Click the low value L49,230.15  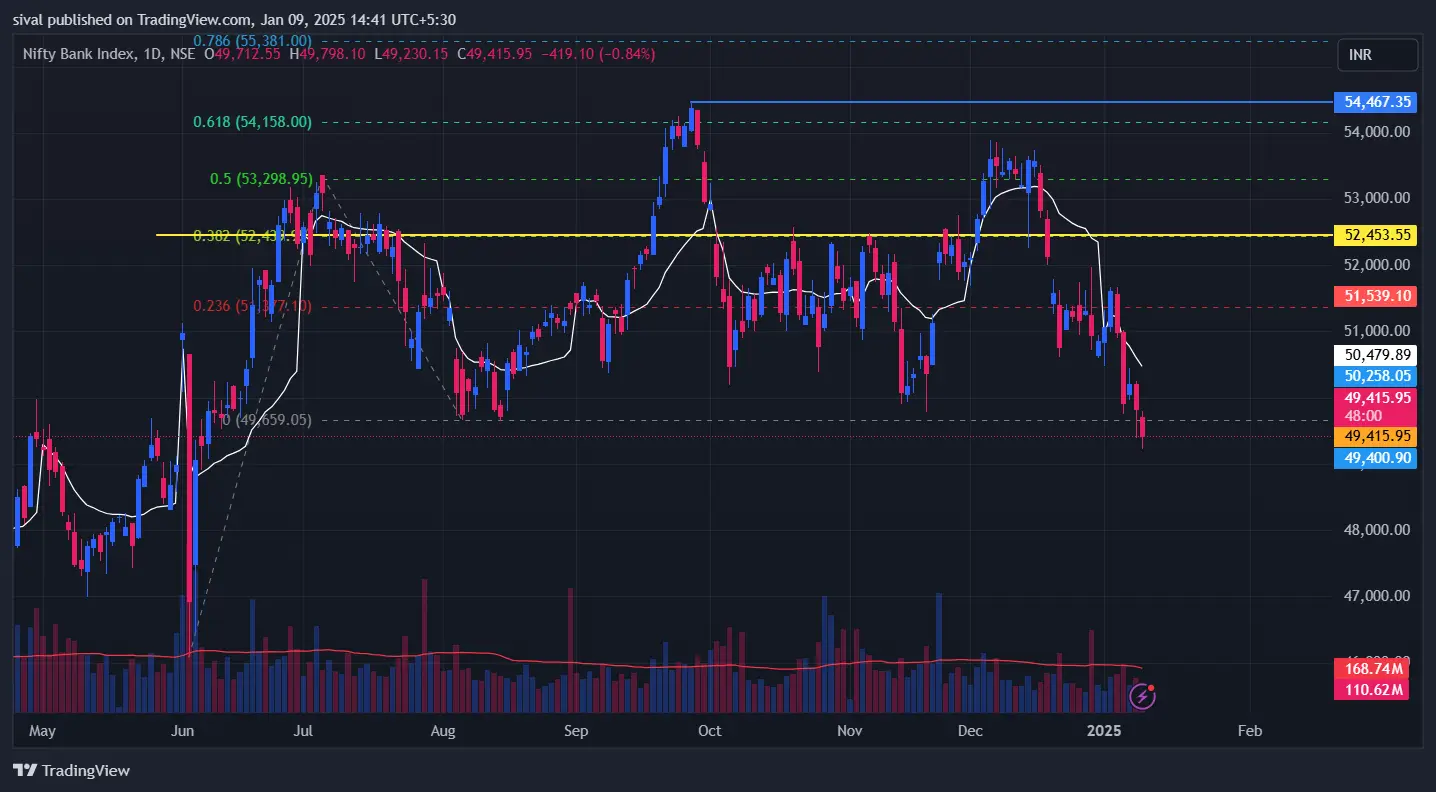413,54
